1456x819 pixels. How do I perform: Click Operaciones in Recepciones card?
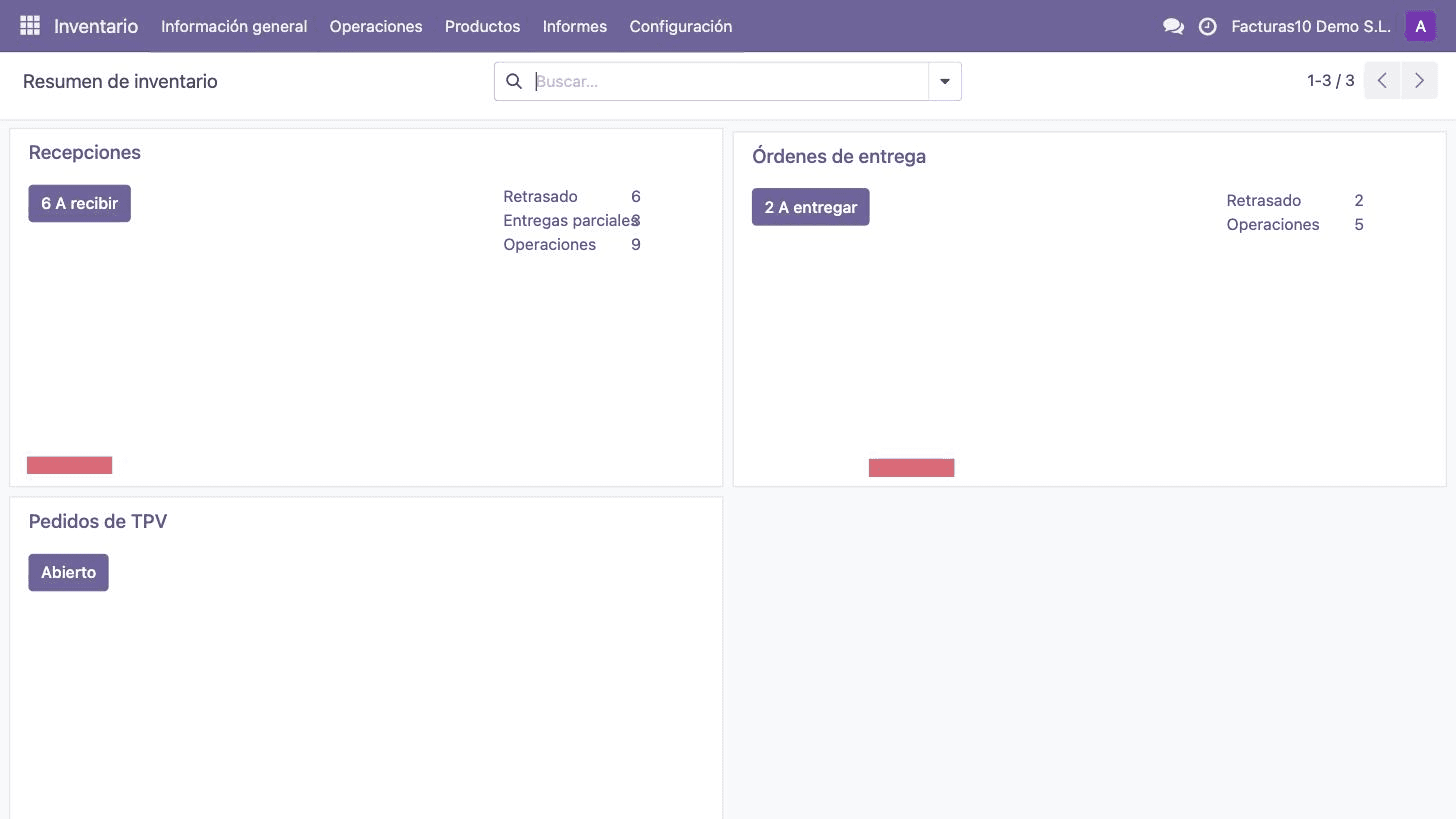tap(549, 244)
